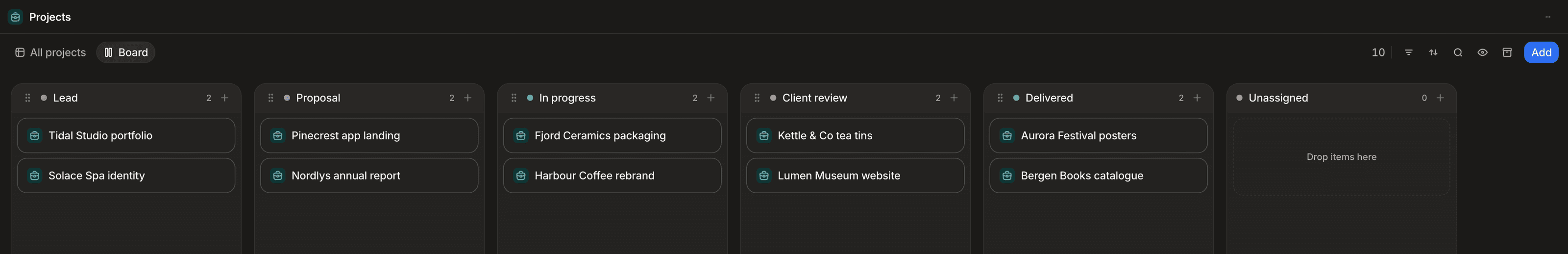Click the Delivered column drag handle
Viewport: 1568px width, 254px height.
click(x=1000, y=98)
